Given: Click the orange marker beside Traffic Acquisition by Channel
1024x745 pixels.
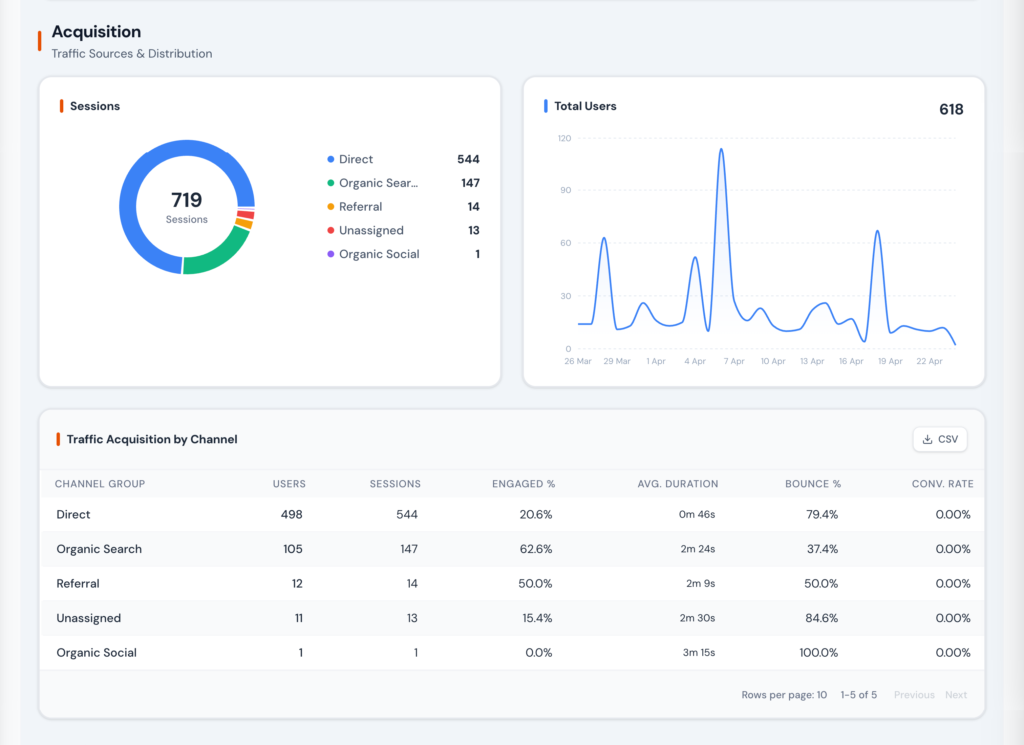Looking at the screenshot, I should tap(57, 439).
